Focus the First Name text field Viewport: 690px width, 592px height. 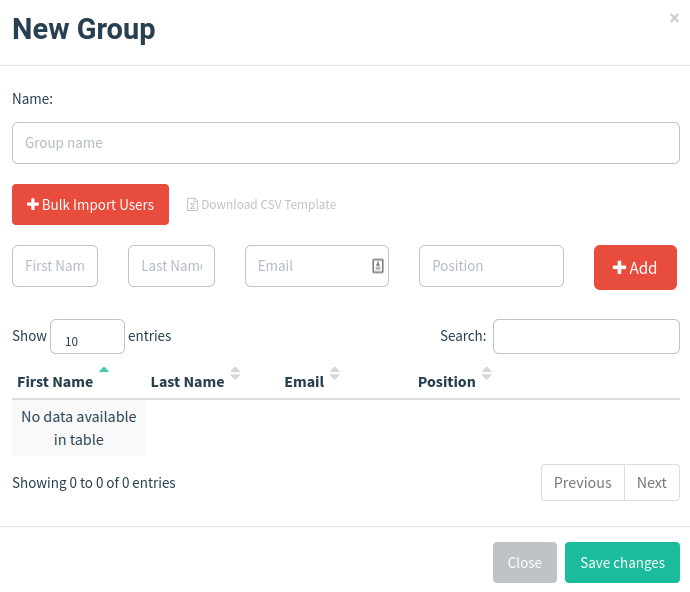coord(55,266)
